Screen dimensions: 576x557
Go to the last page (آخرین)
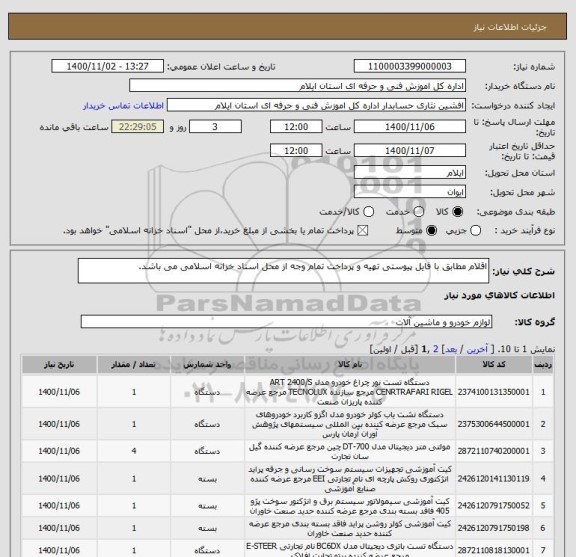(x=477, y=349)
